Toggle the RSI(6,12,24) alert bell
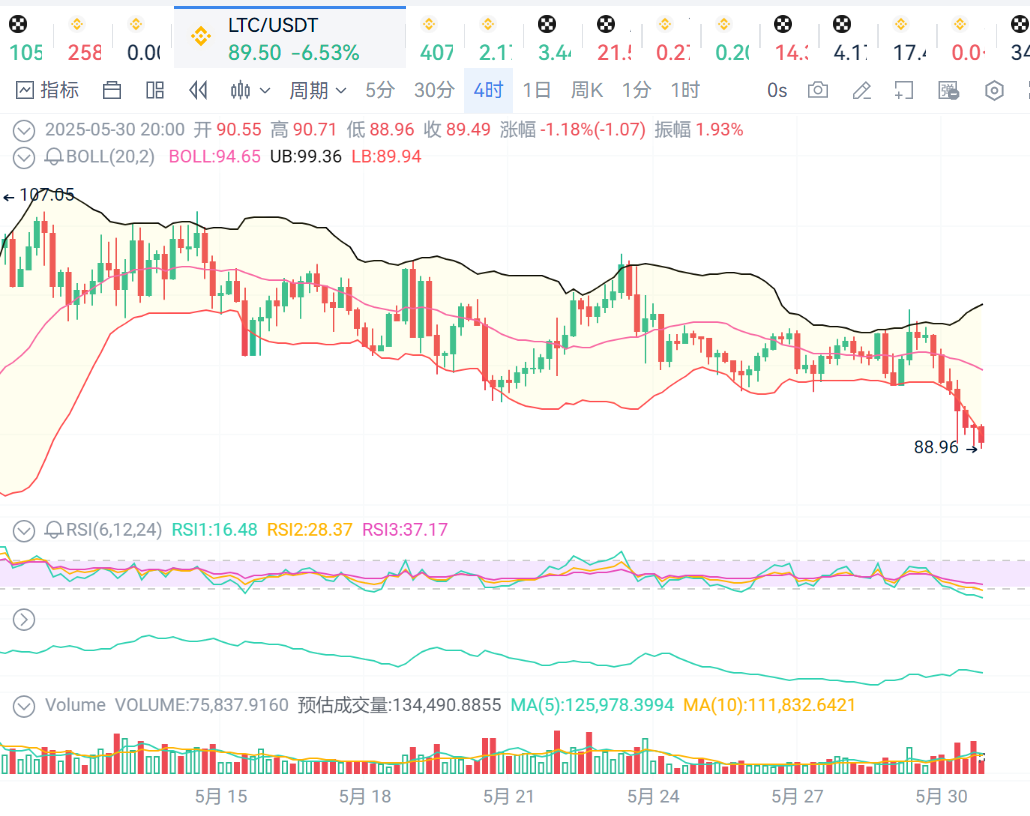The image size is (1030, 816). pos(54,530)
